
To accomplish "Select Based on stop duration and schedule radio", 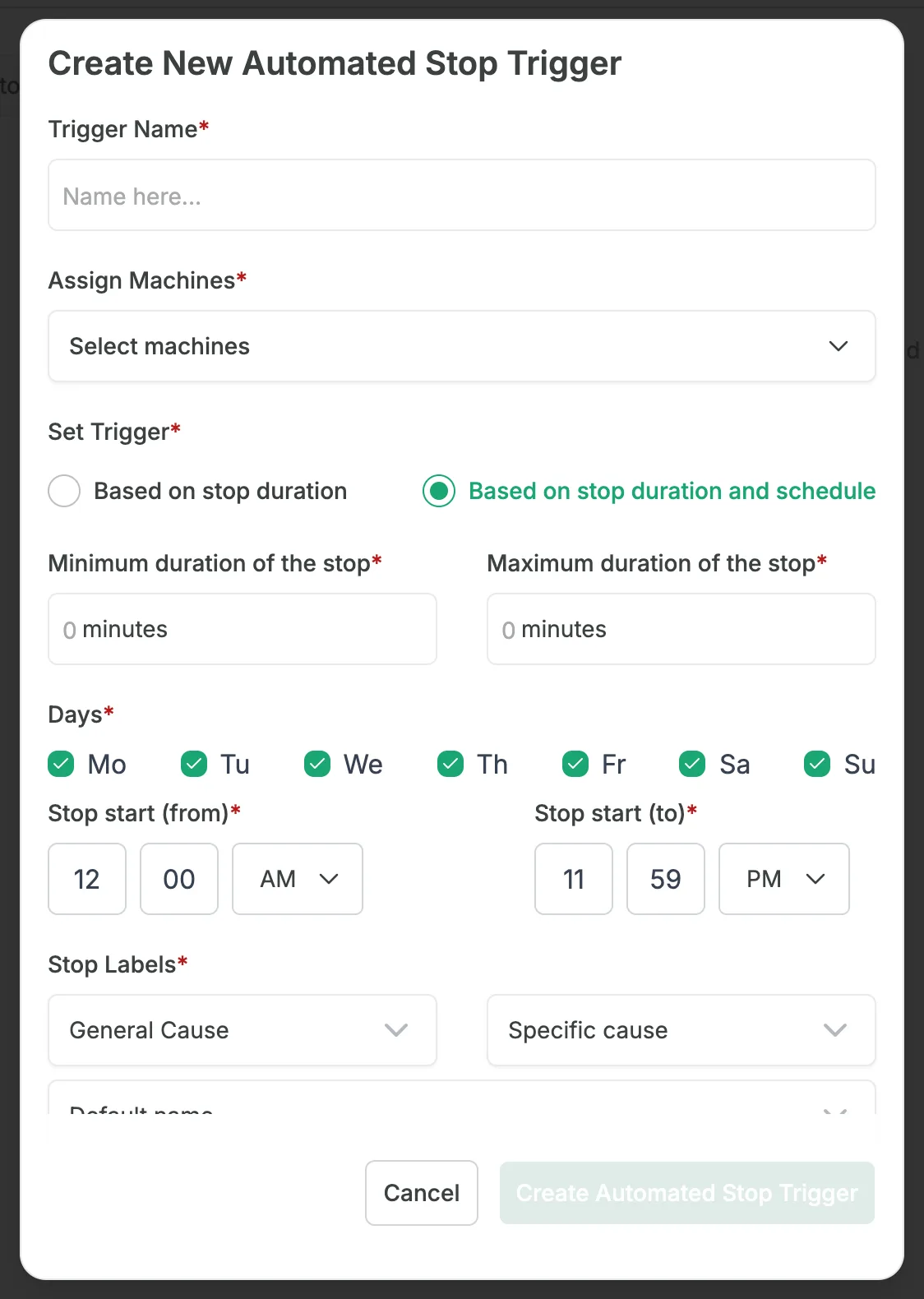I will pyautogui.click(x=439, y=491).
